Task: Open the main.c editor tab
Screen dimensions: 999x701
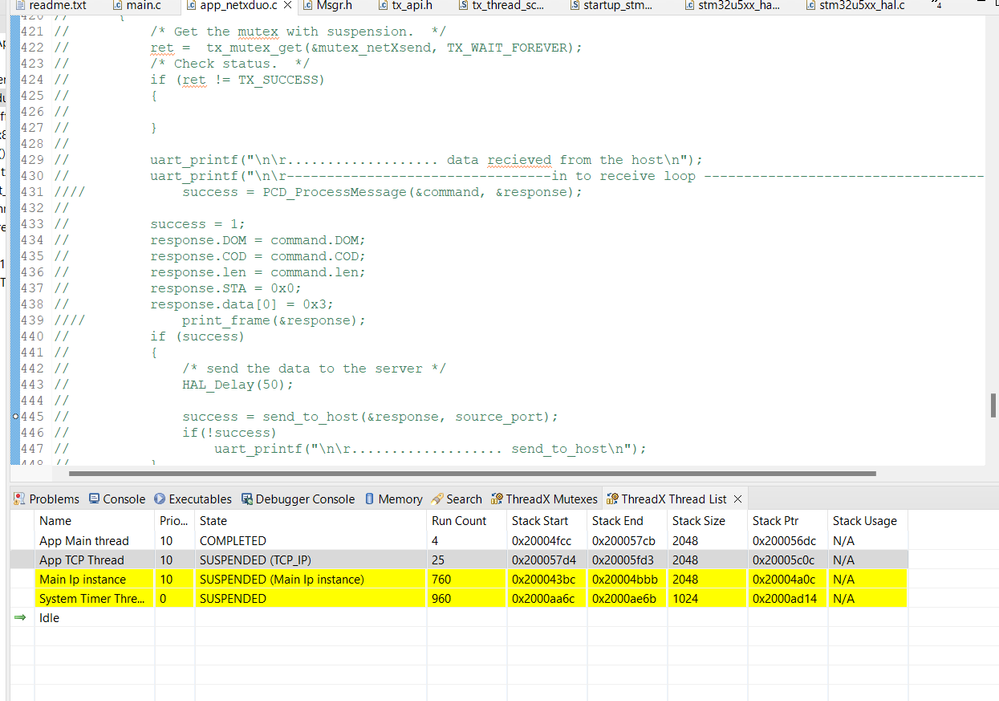Action: pyautogui.click(x=137, y=6)
